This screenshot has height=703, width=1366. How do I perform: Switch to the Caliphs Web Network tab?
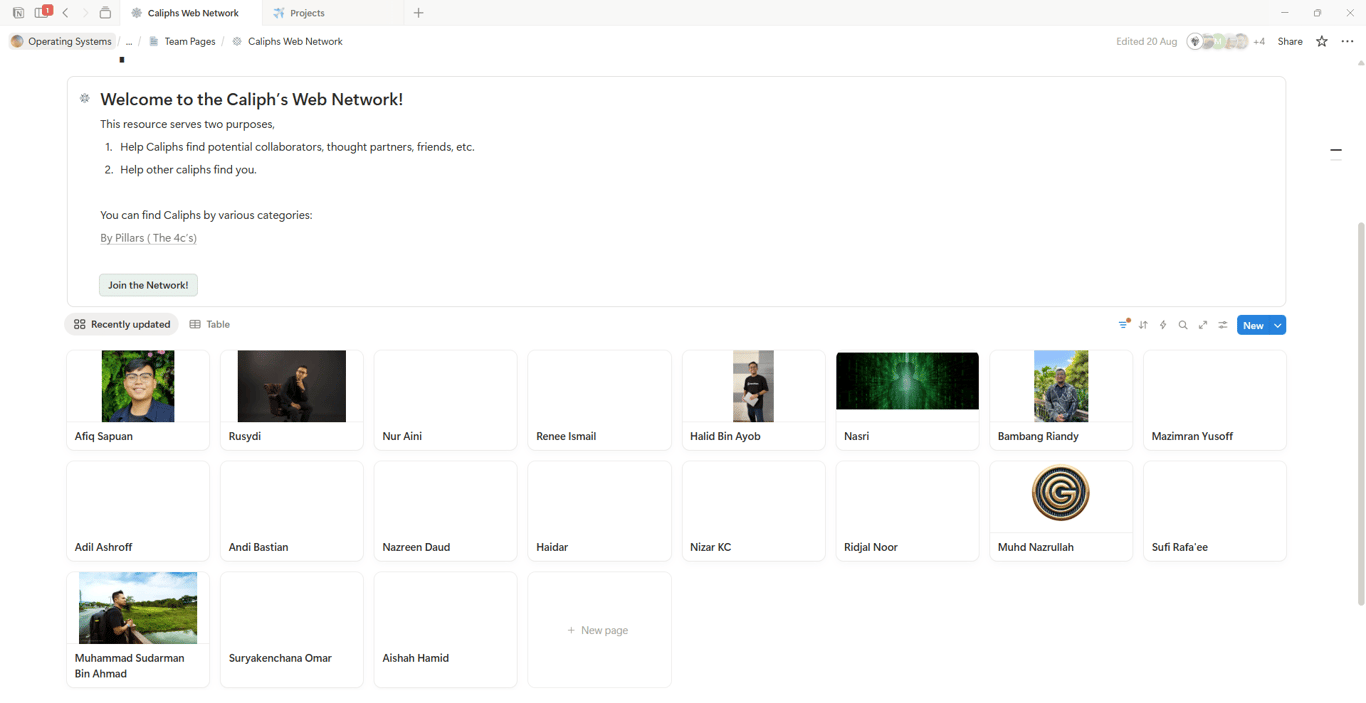pyautogui.click(x=192, y=13)
